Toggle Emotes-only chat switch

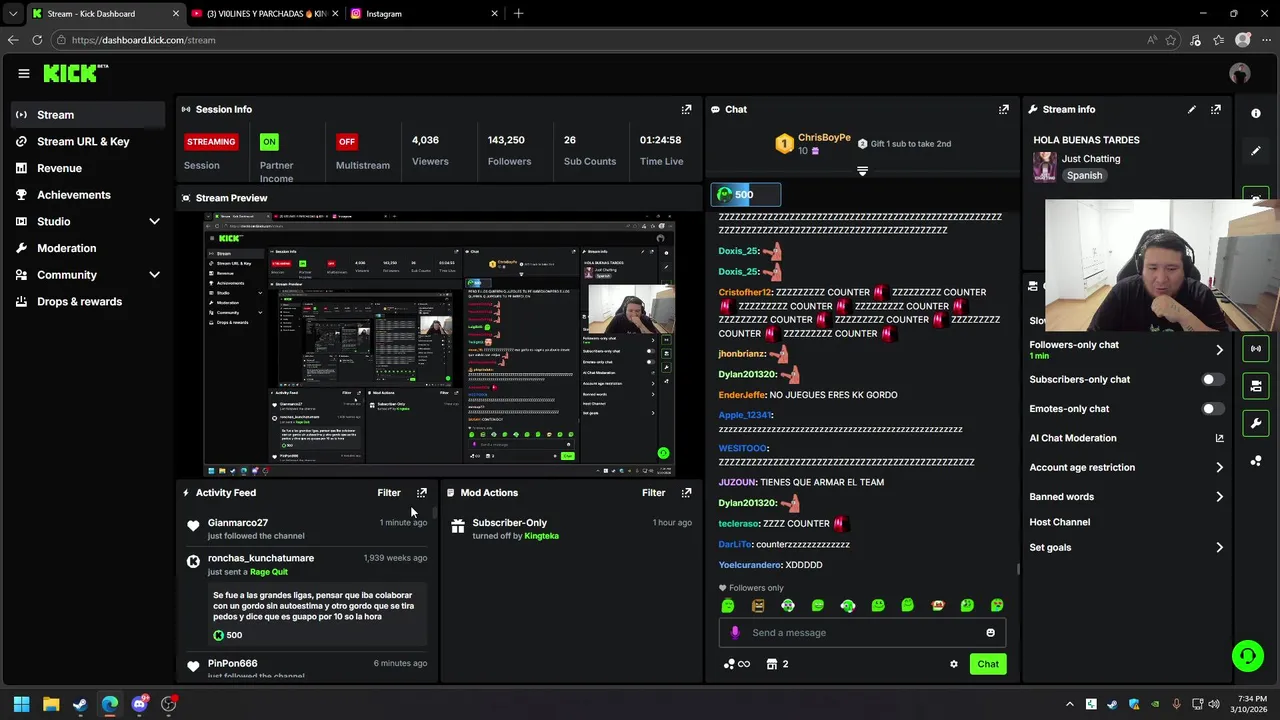(x=1212, y=408)
